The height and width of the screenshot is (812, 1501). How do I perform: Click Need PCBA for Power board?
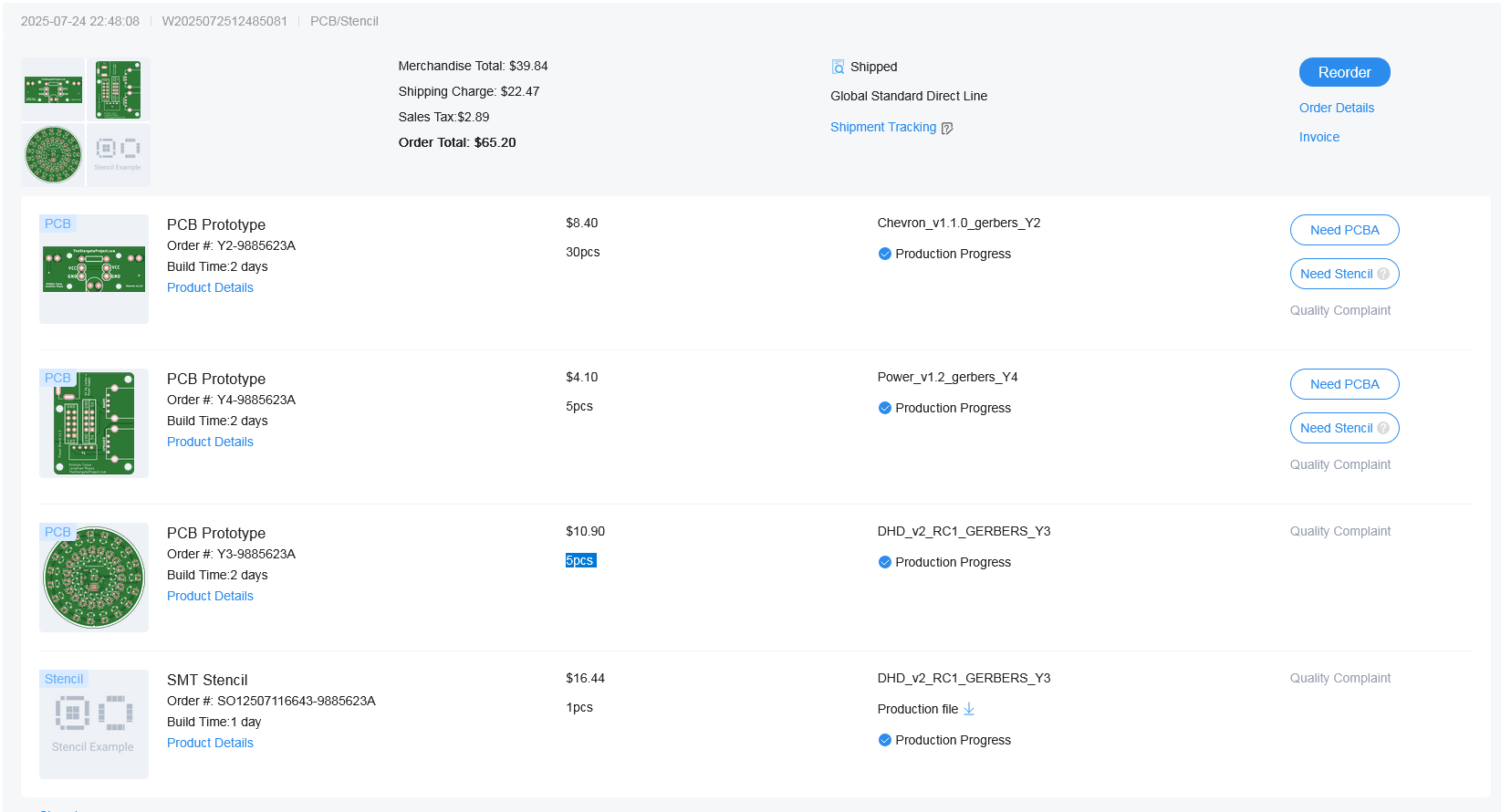1344,384
